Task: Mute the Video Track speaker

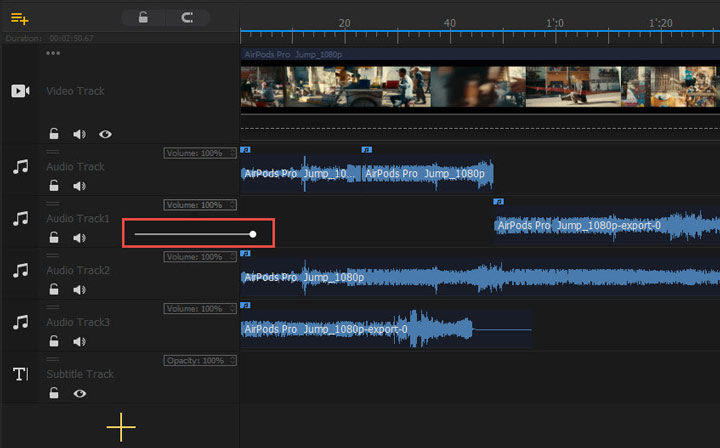Action: tap(80, 133)
